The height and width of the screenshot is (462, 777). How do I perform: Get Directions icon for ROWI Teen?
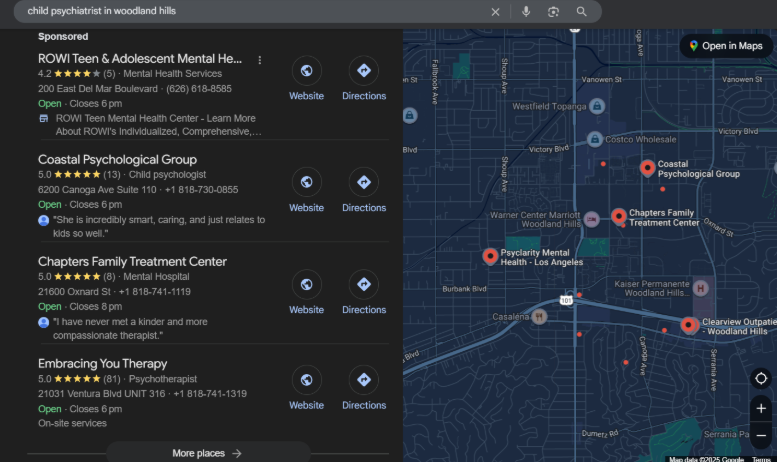364,71
